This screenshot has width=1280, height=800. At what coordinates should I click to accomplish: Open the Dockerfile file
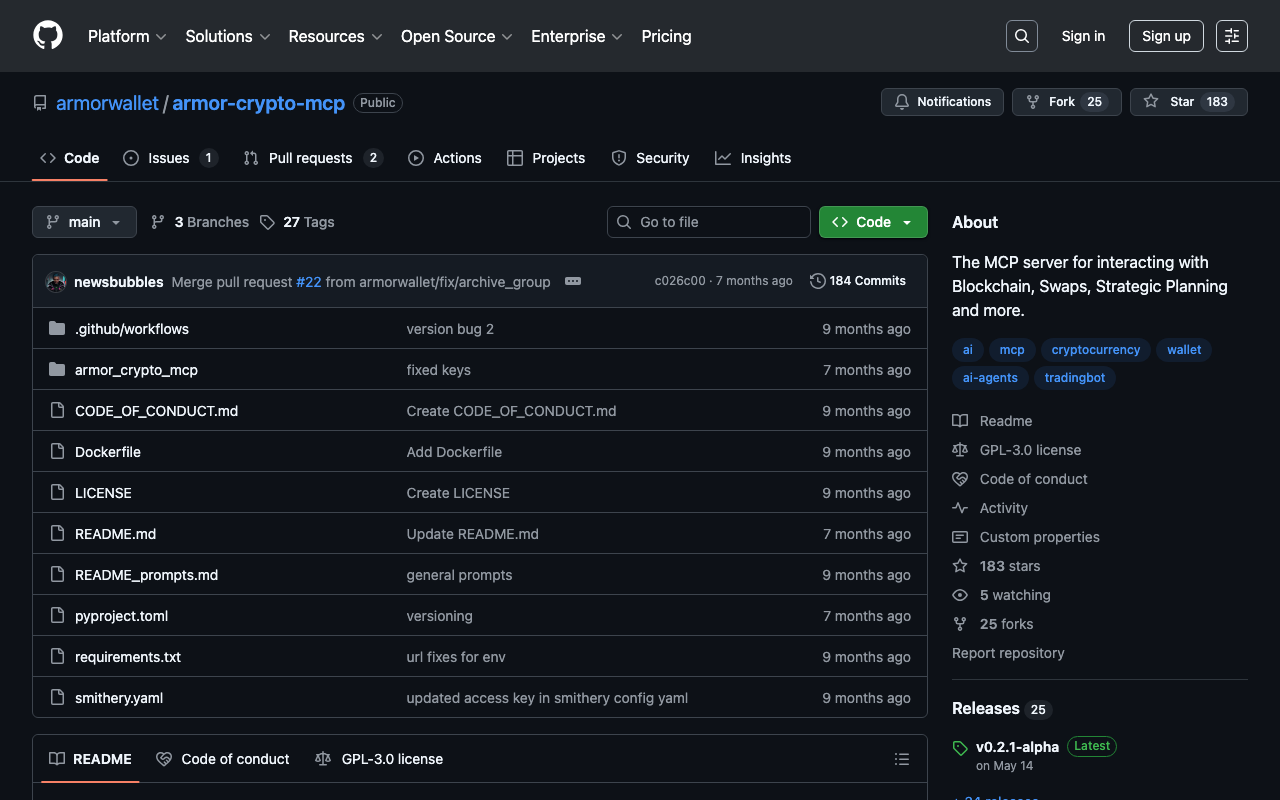(108, 452)
